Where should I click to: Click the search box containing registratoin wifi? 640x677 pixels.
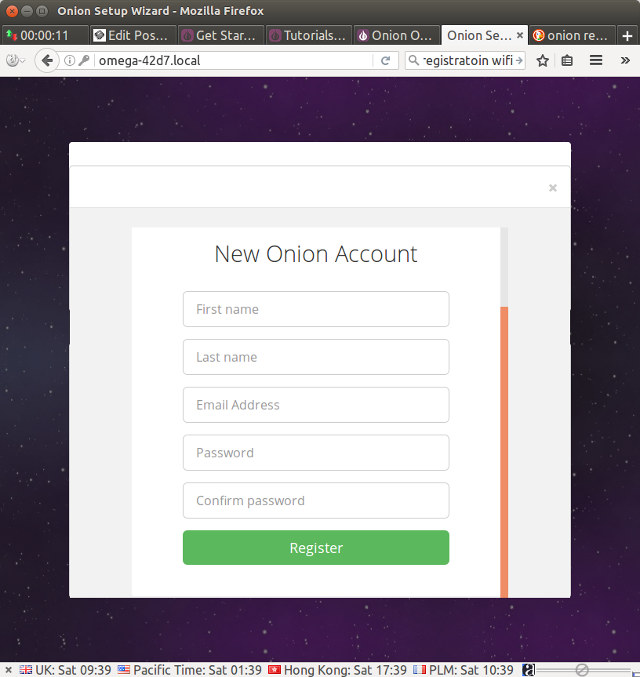467,60
